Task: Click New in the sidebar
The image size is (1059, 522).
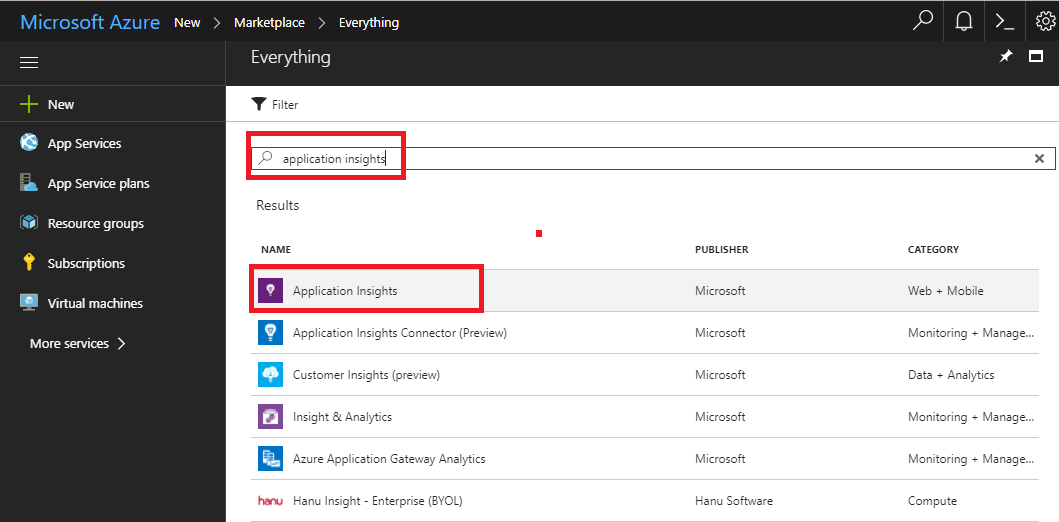Action: click(x=61, y=105)
